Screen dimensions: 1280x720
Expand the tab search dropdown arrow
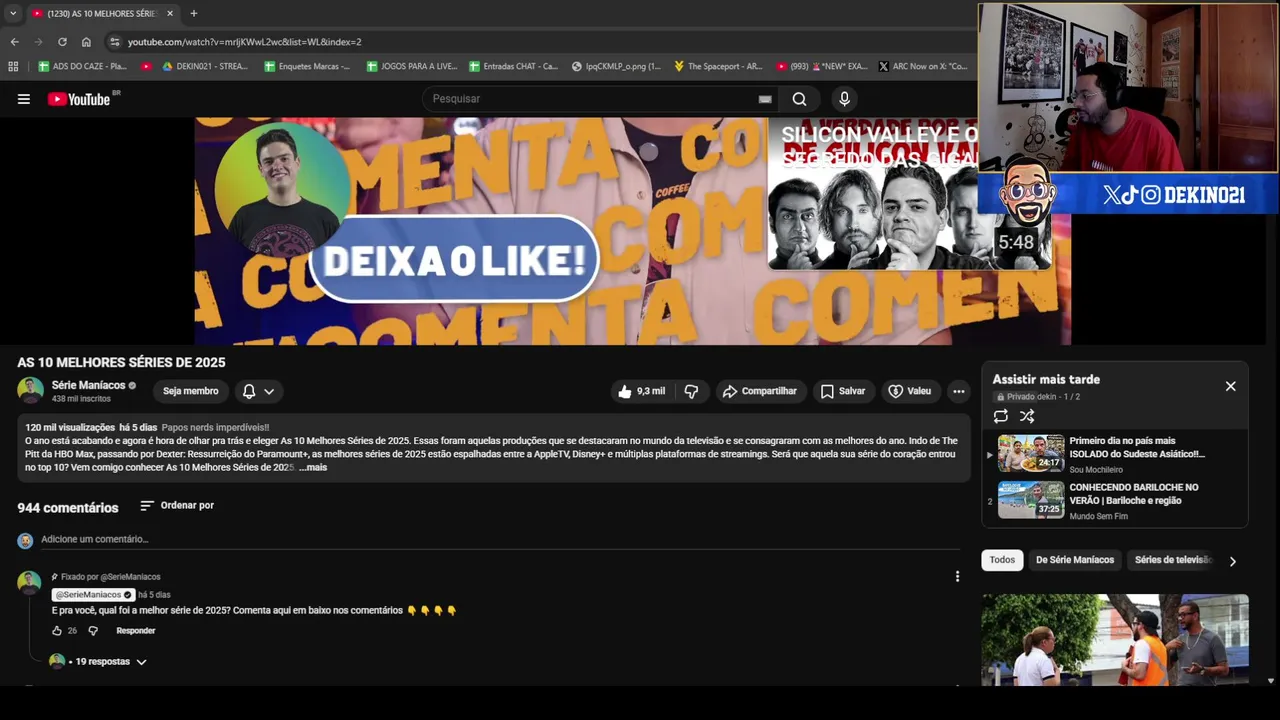[x=12, y=13]
